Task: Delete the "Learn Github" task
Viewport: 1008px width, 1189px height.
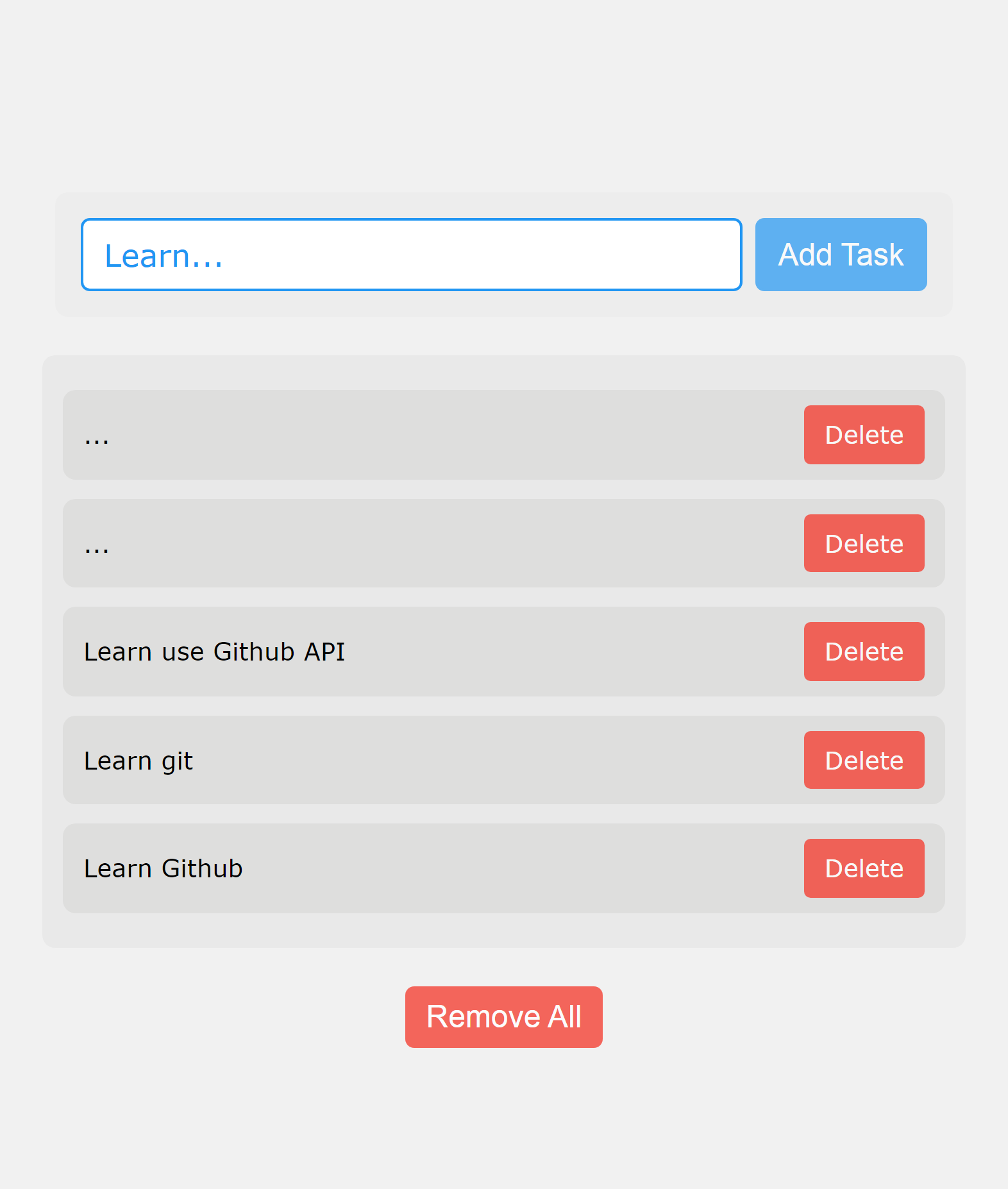Action: click(x=864, y=868)
